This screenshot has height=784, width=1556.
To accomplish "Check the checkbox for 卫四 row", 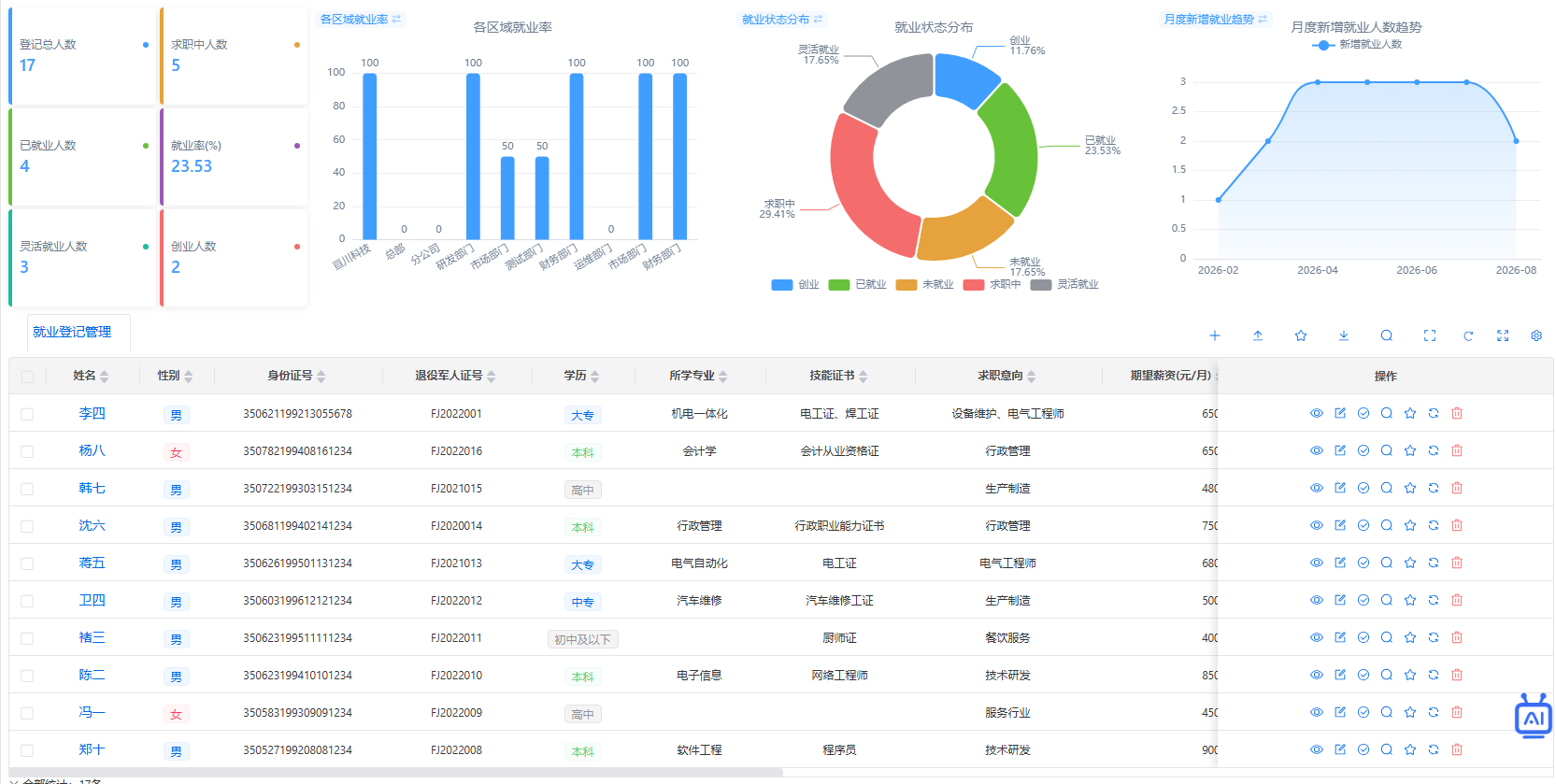I will [x=27, y=601].
